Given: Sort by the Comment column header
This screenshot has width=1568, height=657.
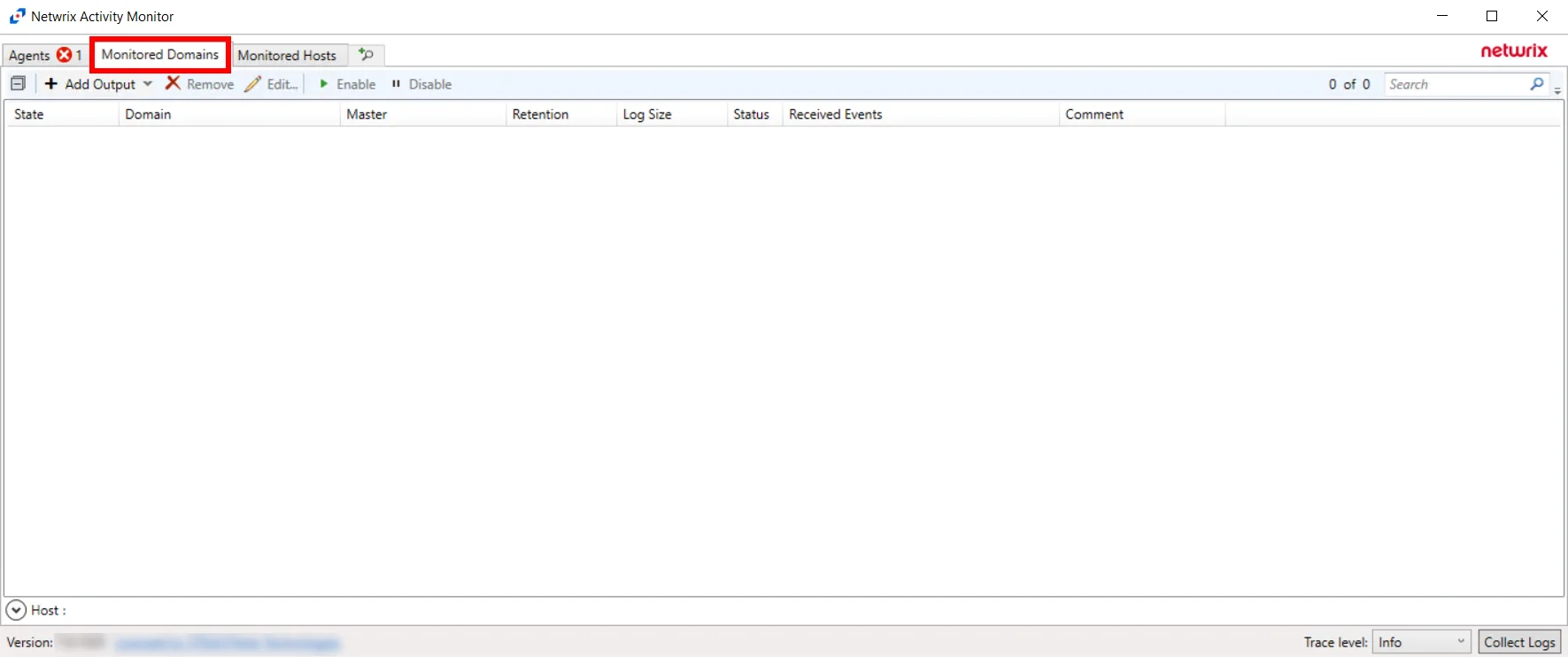Looking at the screenshot, I should (x=1142, y=114).
